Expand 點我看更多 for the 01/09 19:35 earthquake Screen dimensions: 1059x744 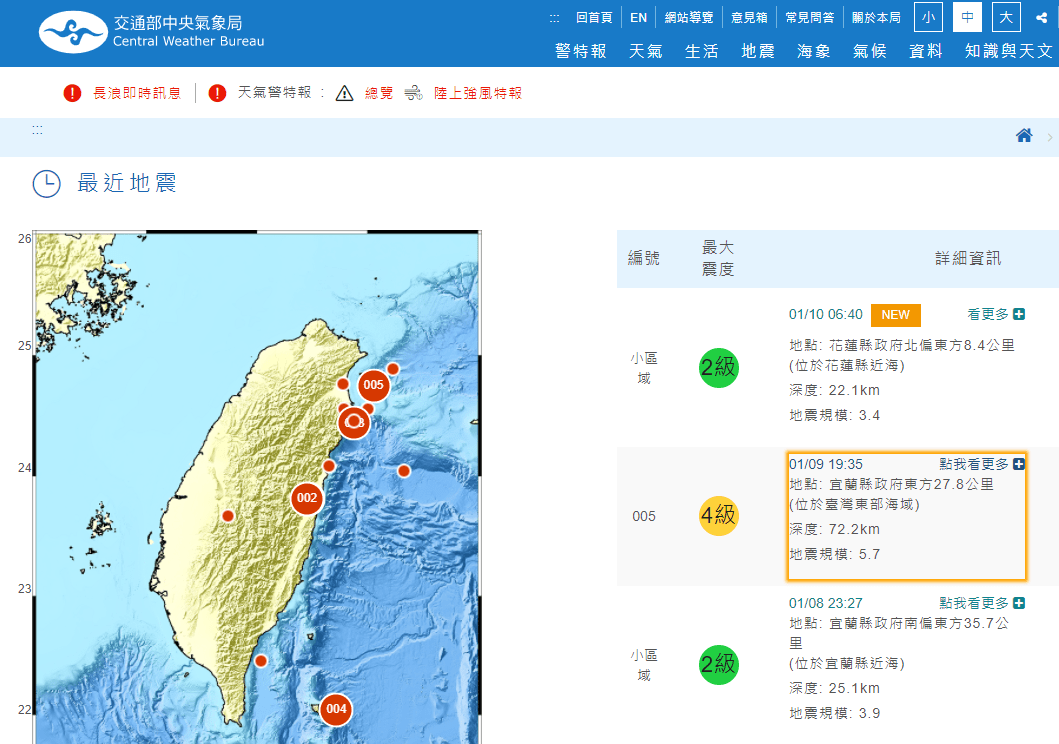[982, 464]
